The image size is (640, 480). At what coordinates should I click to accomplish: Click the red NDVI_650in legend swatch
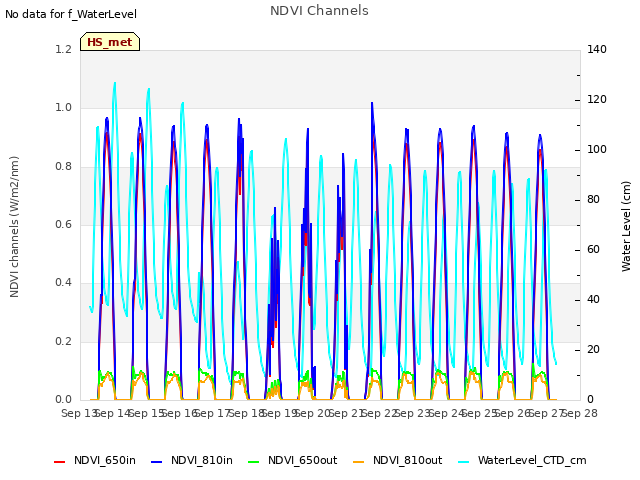point(60,462)
